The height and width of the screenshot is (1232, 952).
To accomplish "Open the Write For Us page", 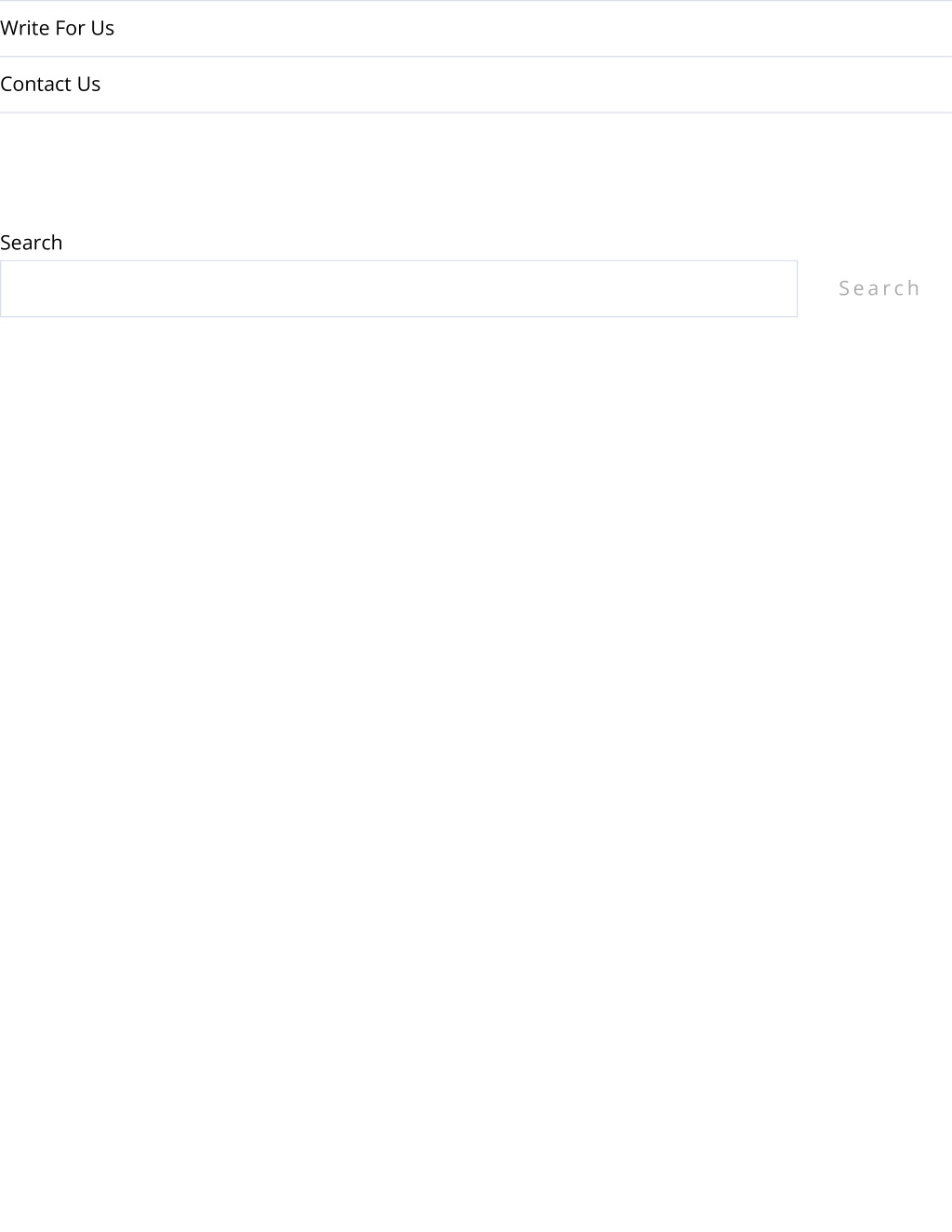I will (x=57, y=29).
